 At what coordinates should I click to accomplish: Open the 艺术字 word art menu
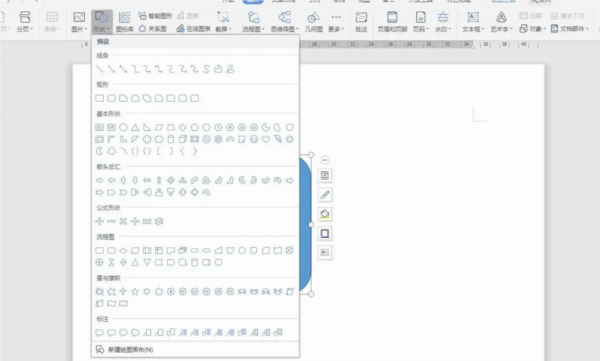(501, 21)
